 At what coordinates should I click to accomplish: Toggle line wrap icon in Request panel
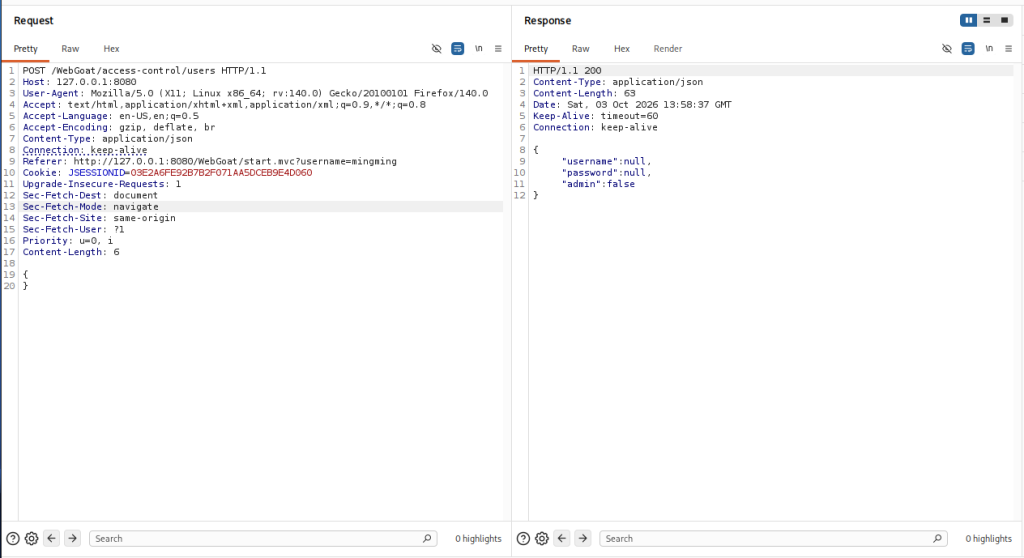tap(457, 48)
